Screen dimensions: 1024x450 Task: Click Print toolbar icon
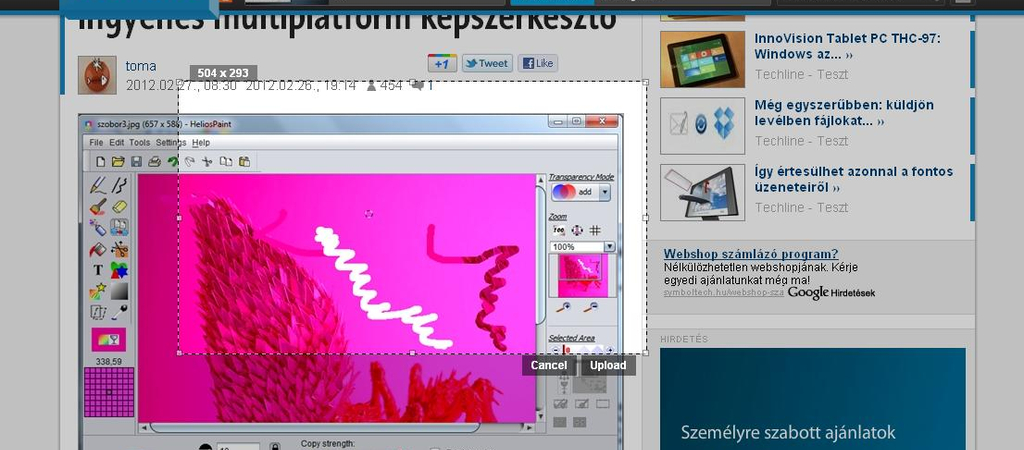click(154, 161)
